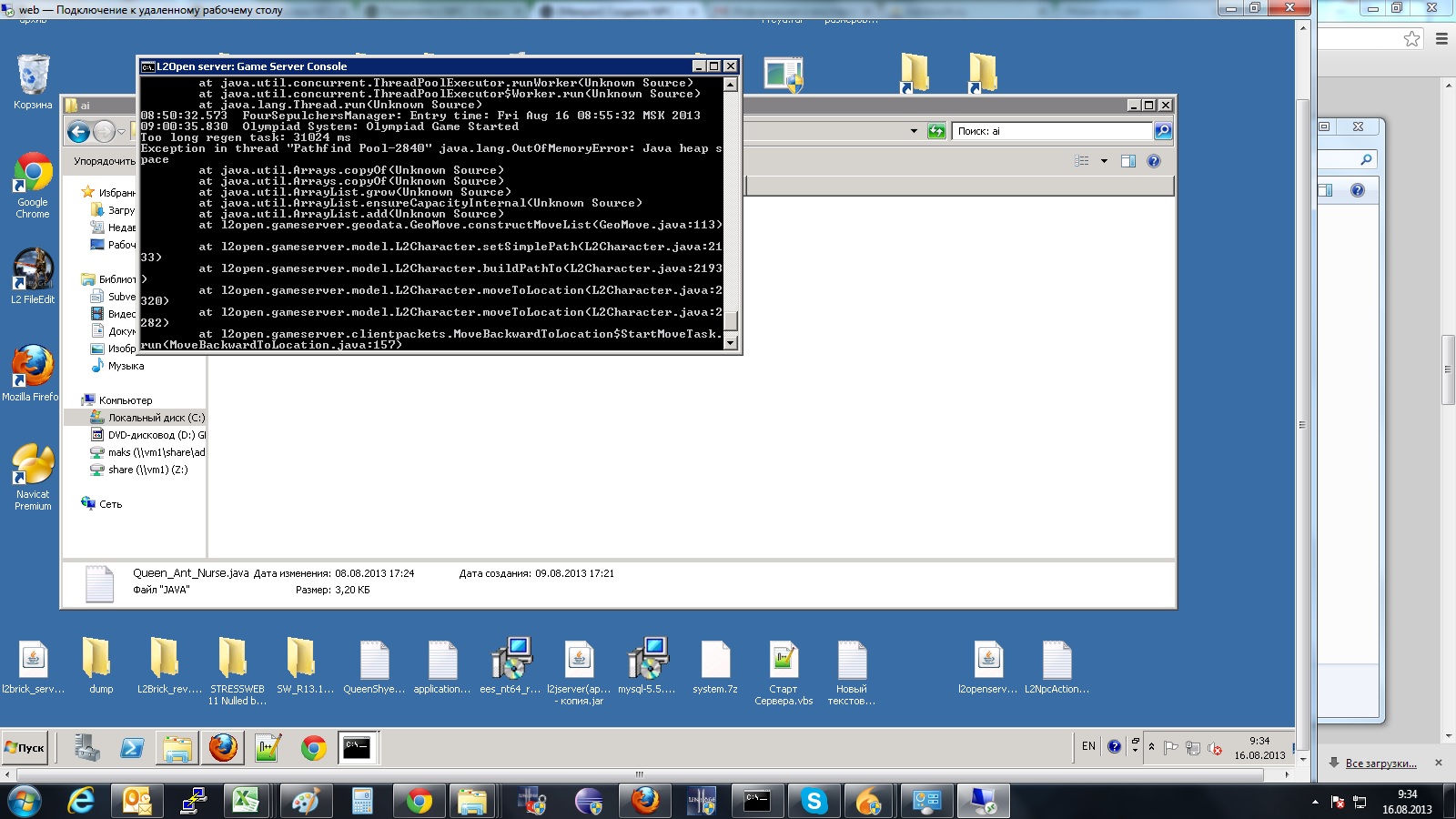Click the refresh button beside Explorer address bar
1456x819 pixels.
pos(936,131)
